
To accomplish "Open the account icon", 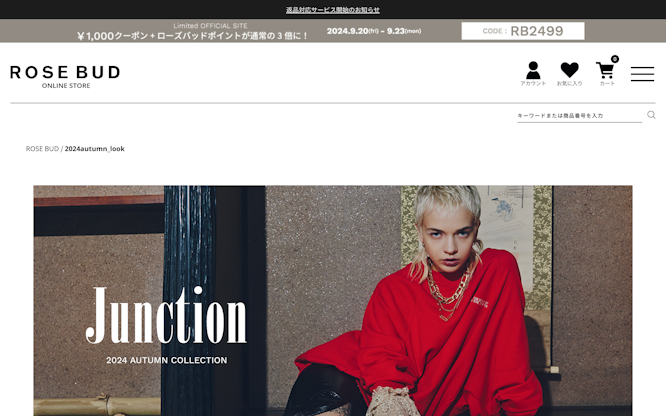I will [533, 70].
